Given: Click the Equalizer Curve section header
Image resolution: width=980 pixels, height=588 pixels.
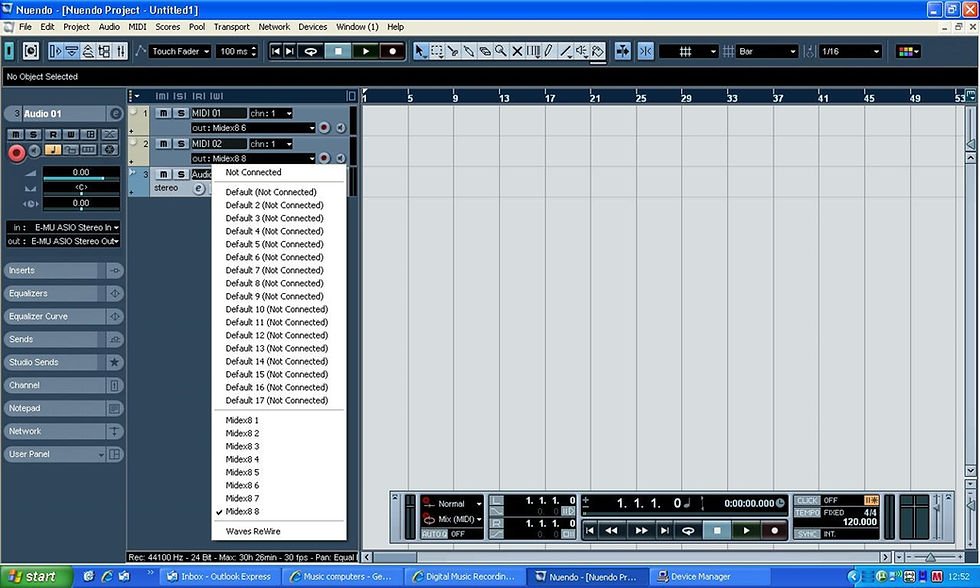Looking at the screenshot, I should pyautogui.click(x=54, y=317).
